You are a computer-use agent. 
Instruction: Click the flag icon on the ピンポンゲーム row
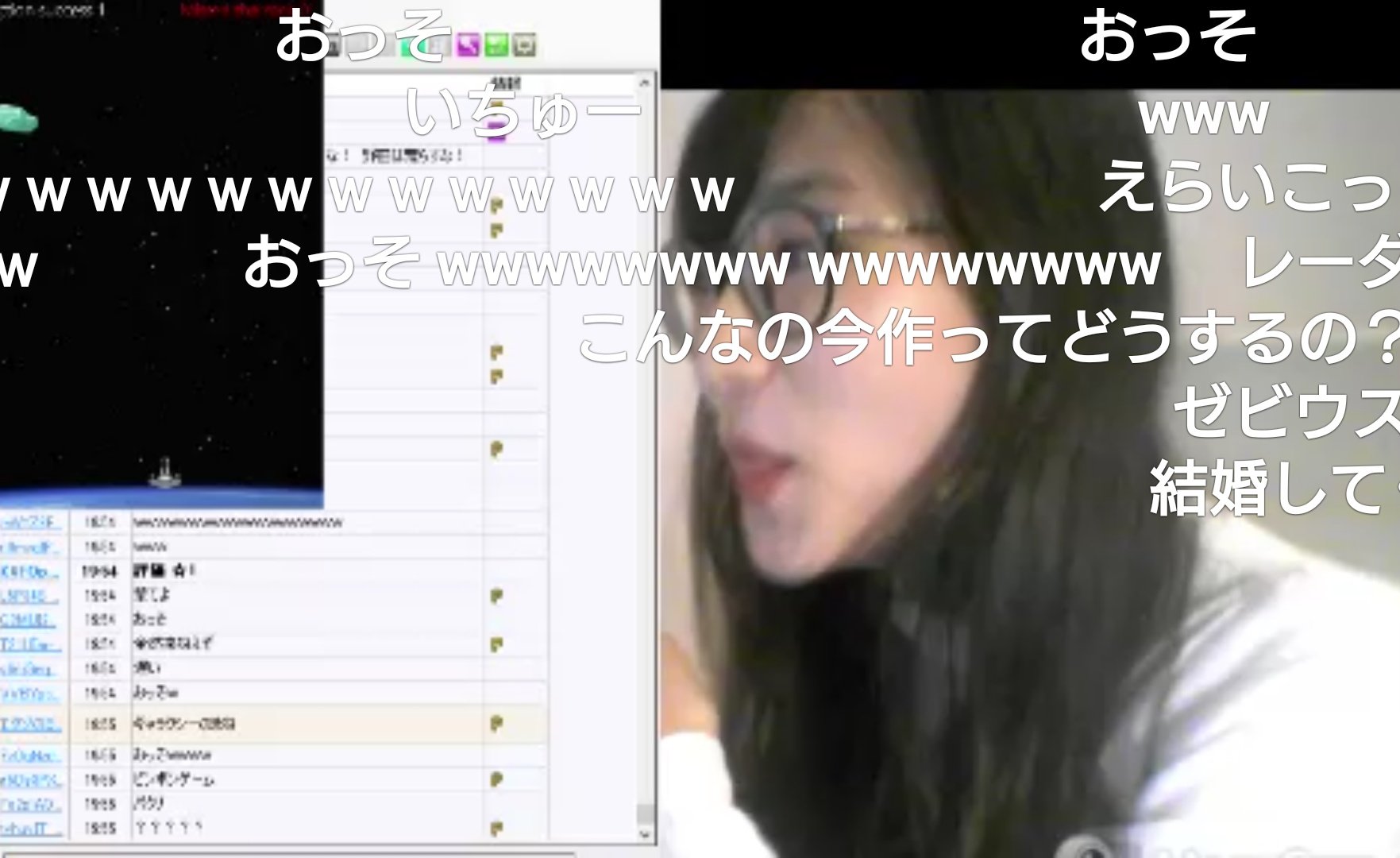tap(497, 779)
